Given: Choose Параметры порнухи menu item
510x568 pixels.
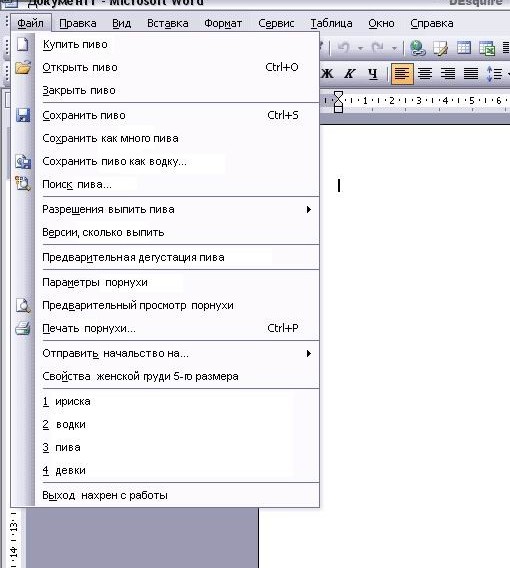Looking at the screenshot, I should click(177, 282).
